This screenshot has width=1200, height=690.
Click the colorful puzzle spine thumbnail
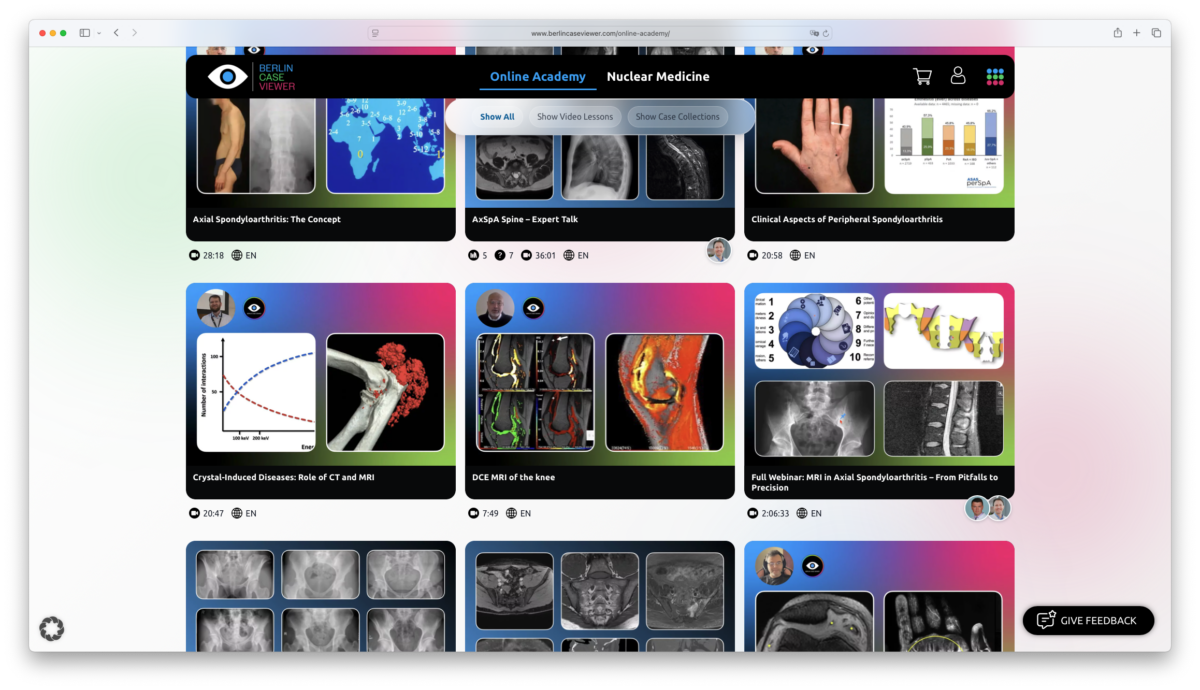pyautogui.click(x=944, y=331)
